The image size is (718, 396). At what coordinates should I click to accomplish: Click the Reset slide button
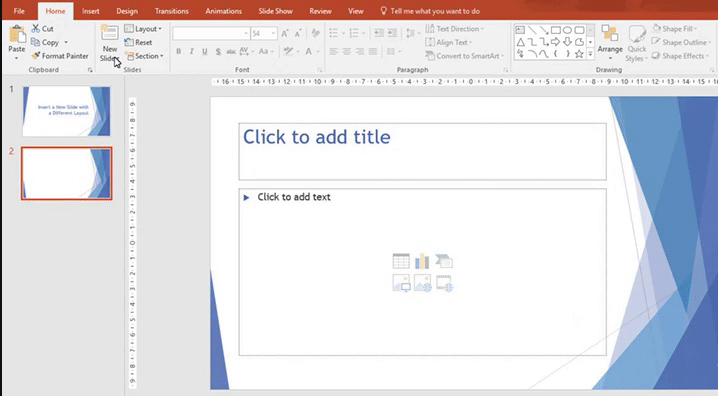click(x=138, y=42)
